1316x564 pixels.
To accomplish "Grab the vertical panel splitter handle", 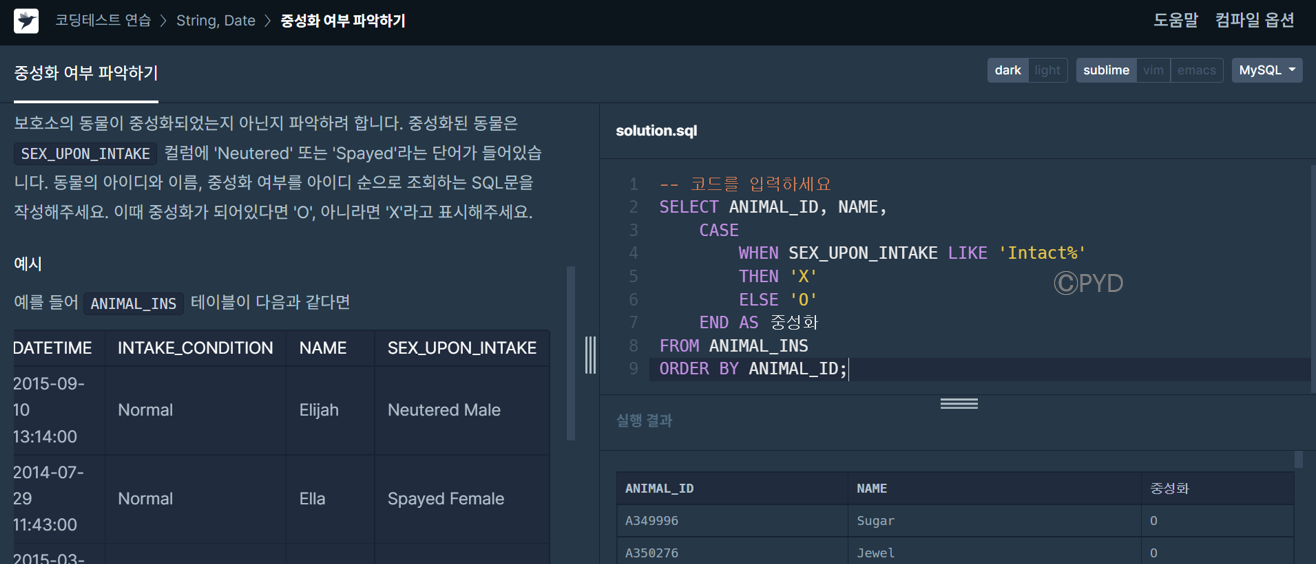I will pos(590,355).
